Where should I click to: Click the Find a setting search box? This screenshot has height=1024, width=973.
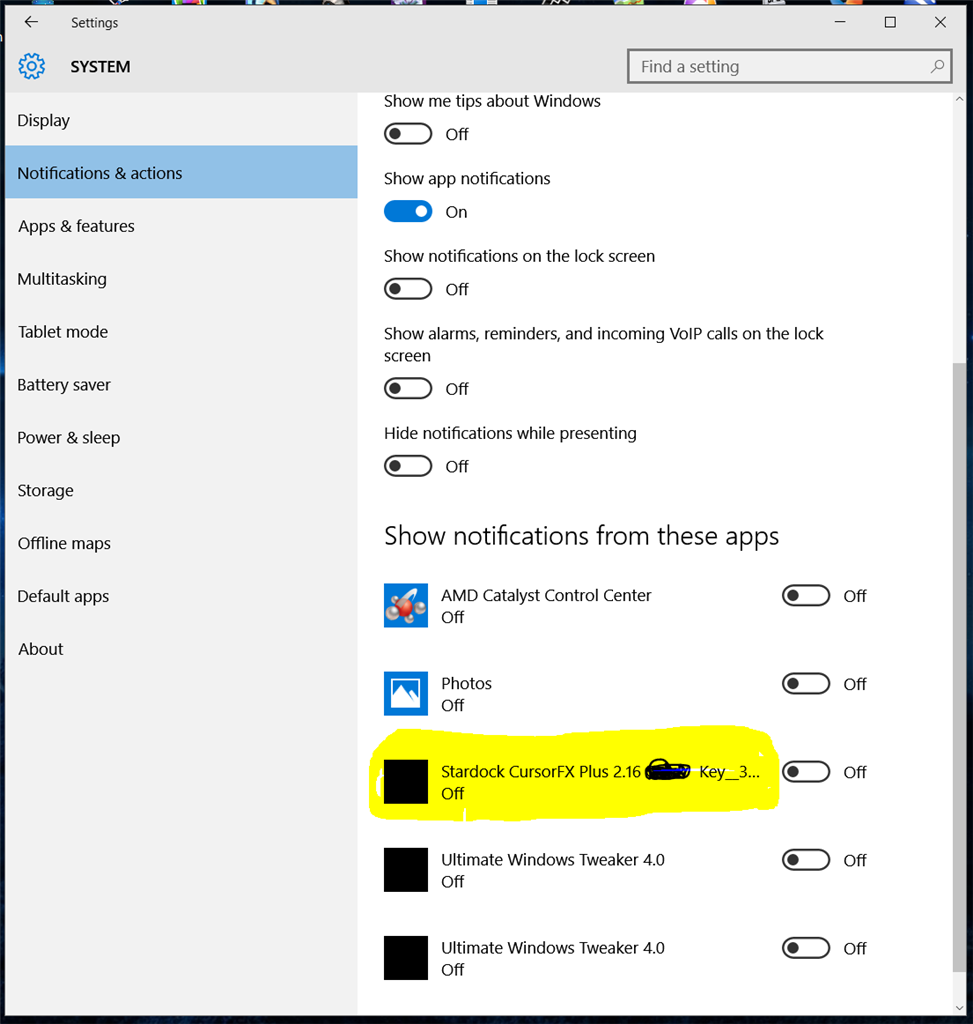tap(790, 66)
